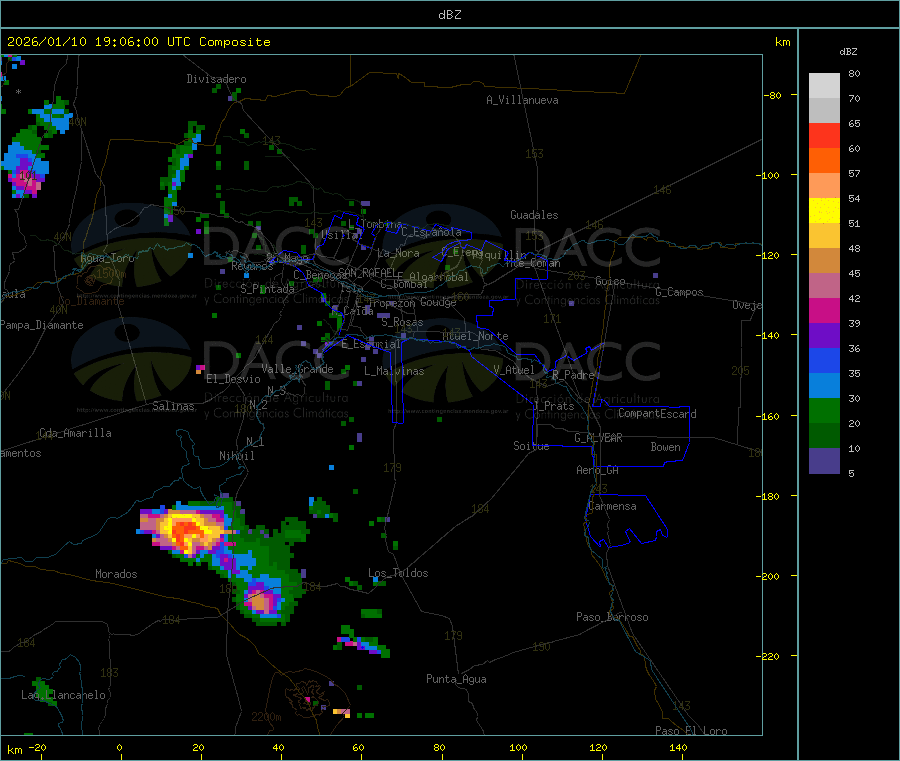Click the -80 km vertical axis tick

coord(773,95)
